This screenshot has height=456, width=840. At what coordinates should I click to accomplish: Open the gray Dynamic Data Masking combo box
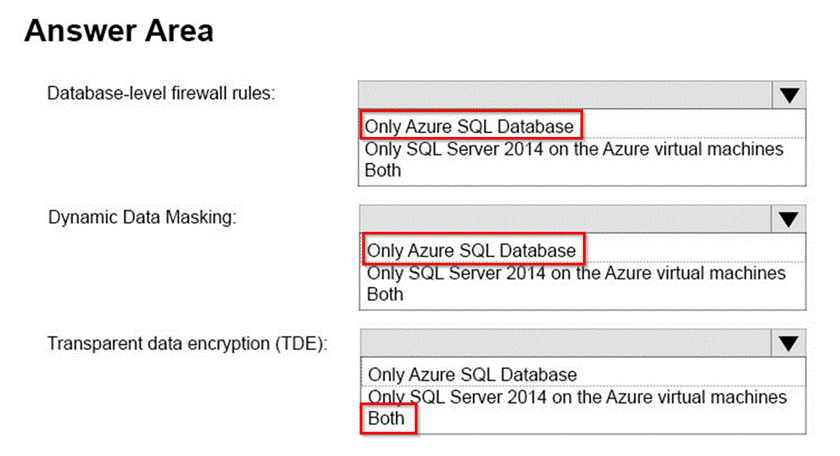(565, 219)
